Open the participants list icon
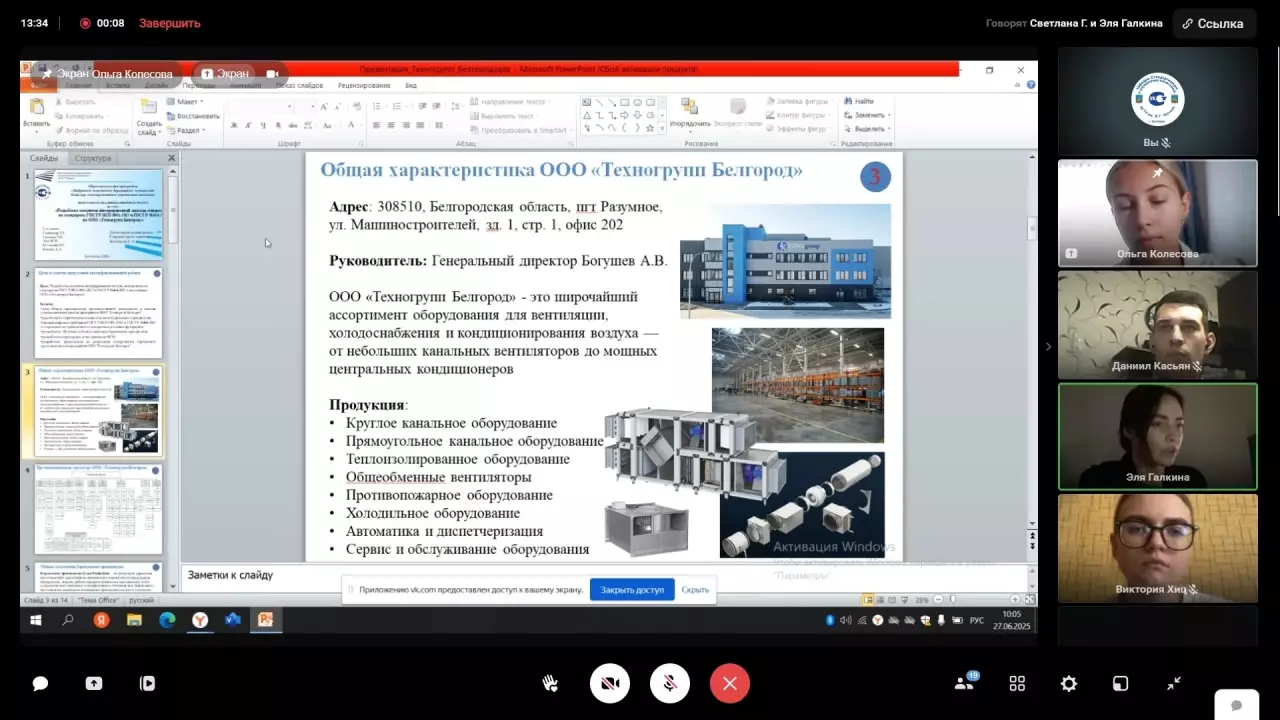Screen dimensions: 1280x720 coord(965,683)
